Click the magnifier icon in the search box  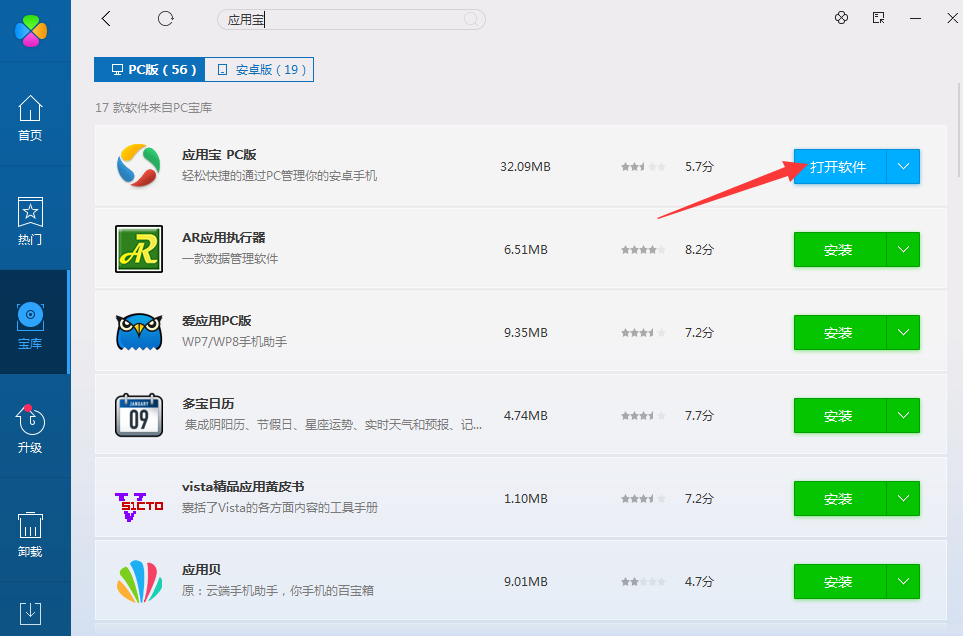tap(471, 19)
